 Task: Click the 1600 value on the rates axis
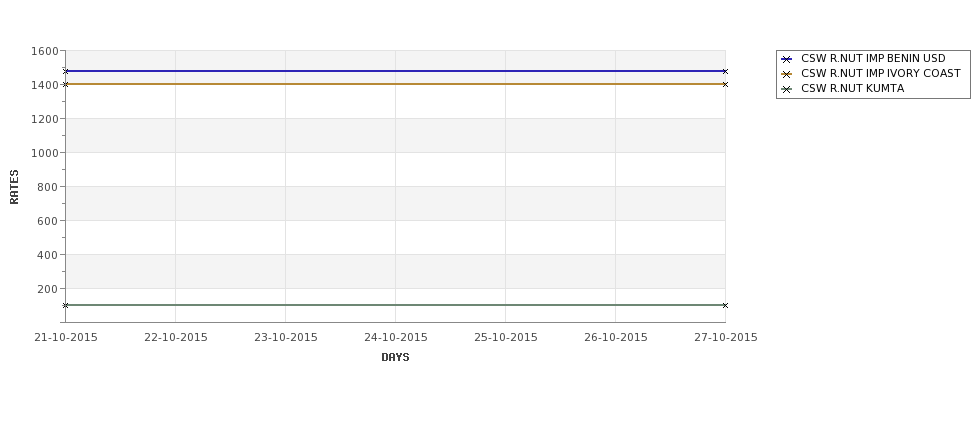[45, 51]
